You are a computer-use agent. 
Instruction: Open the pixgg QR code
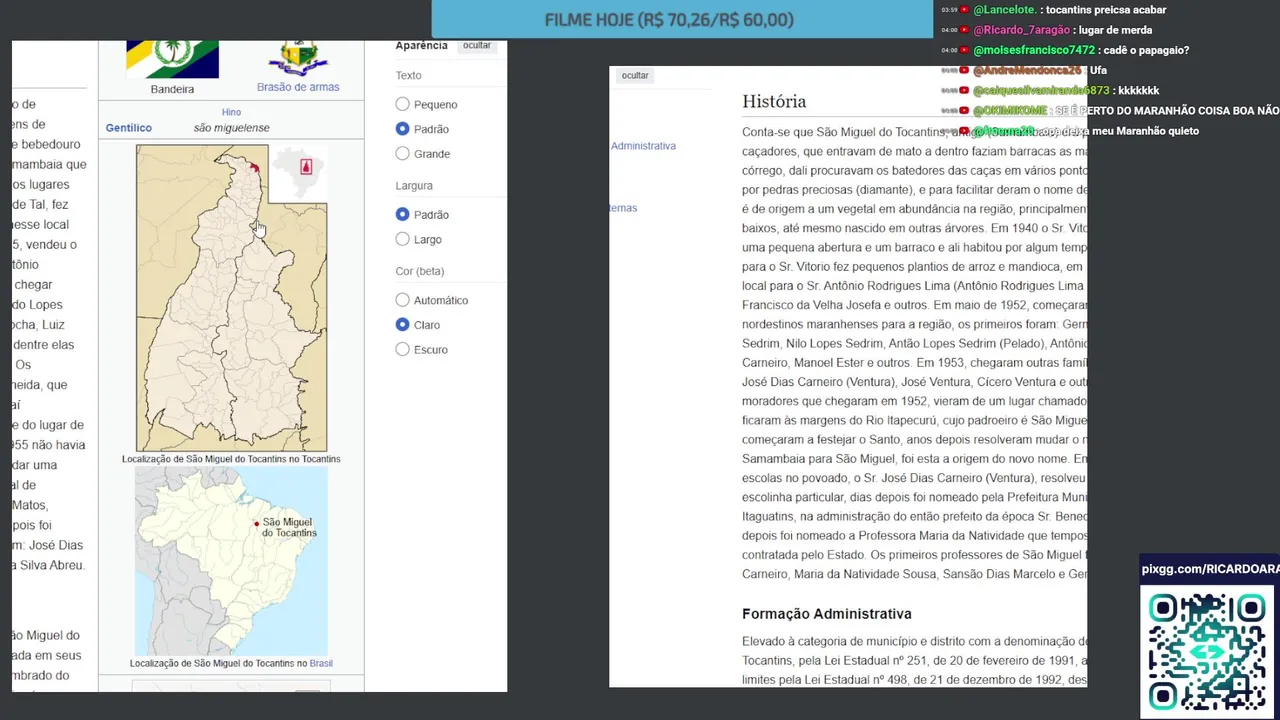point(1209,651)
